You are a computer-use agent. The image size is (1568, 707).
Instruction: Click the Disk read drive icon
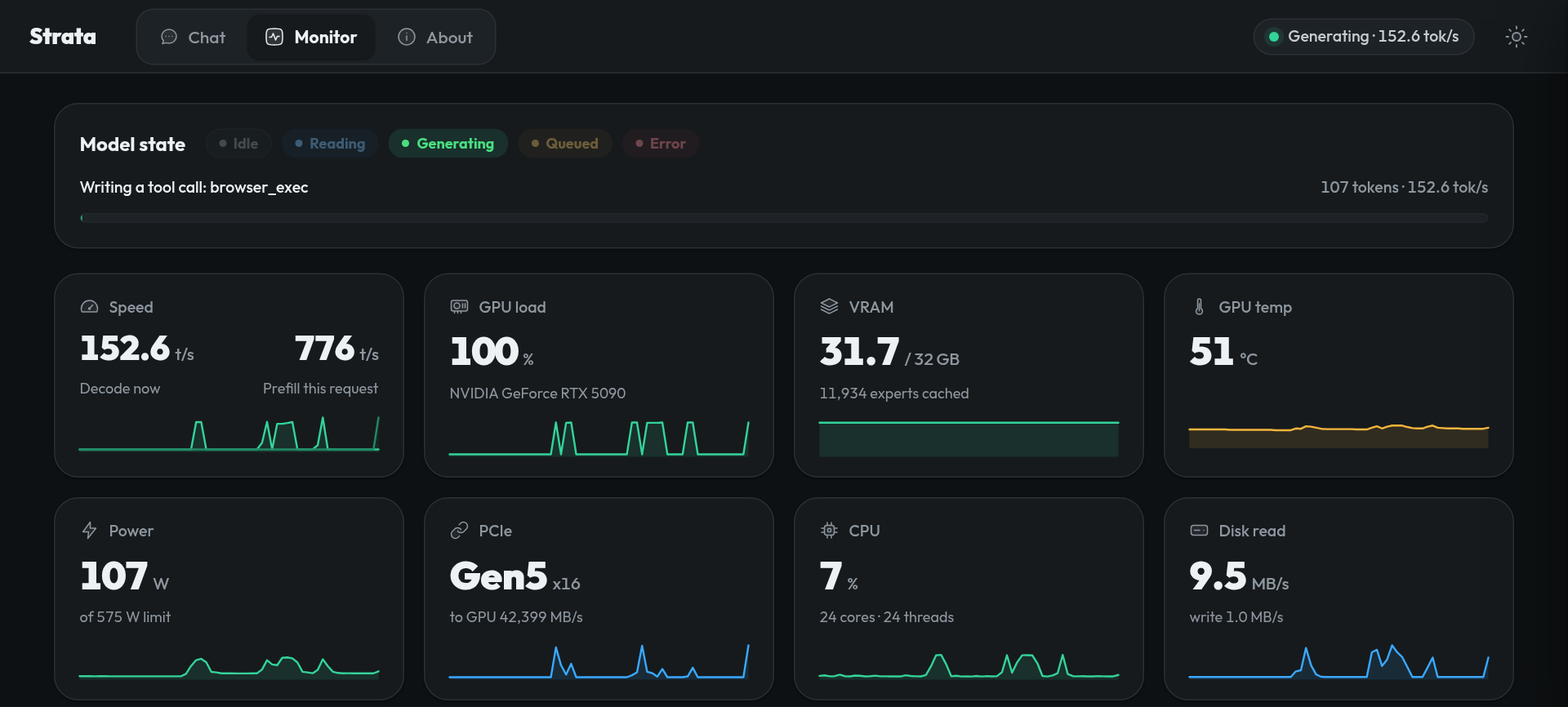tap(1199, 531)
